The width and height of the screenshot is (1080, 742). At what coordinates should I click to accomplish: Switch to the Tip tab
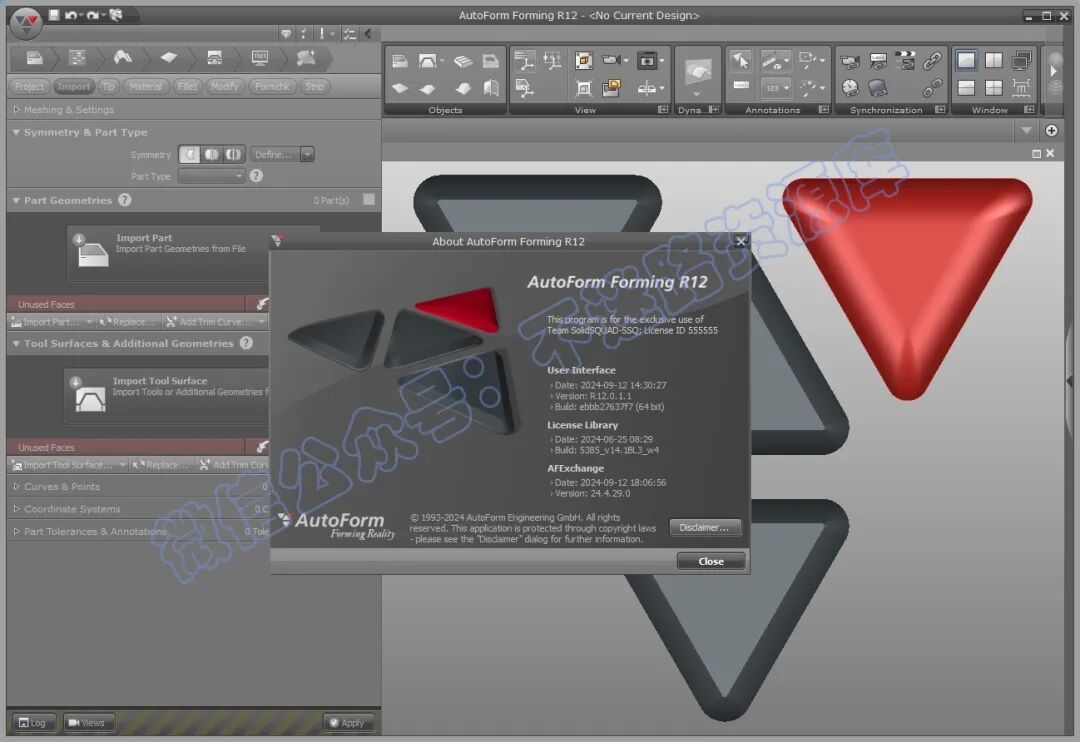click(x=108, y=87)
